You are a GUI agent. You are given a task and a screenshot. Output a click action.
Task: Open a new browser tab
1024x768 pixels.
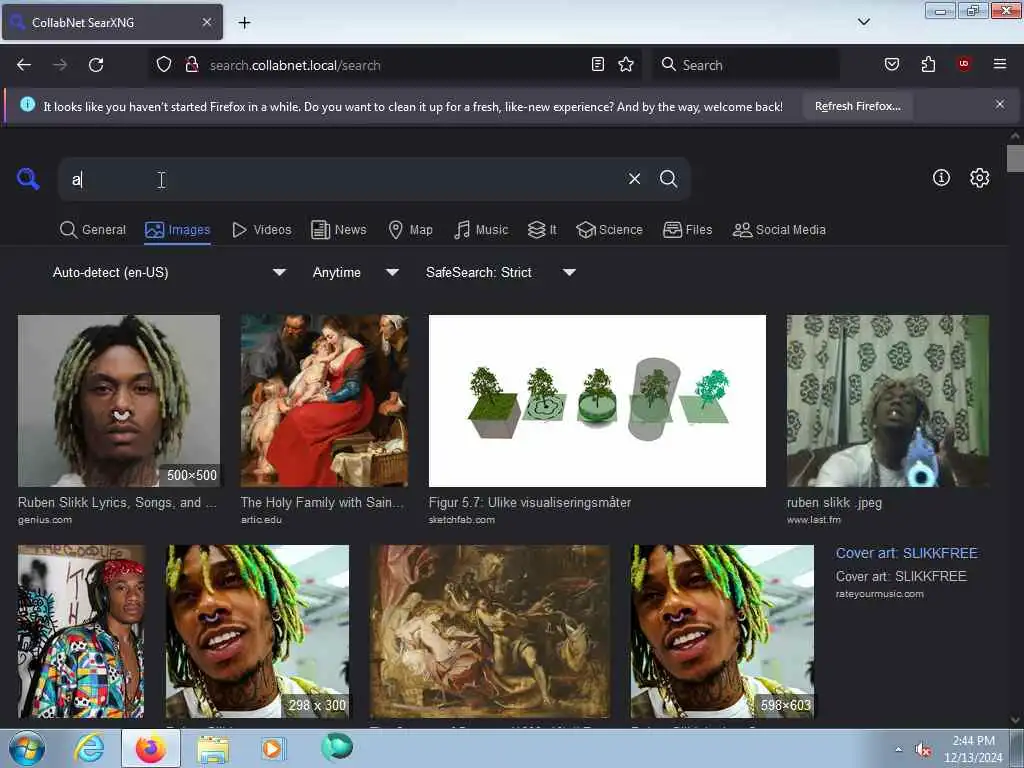[244, 22]
